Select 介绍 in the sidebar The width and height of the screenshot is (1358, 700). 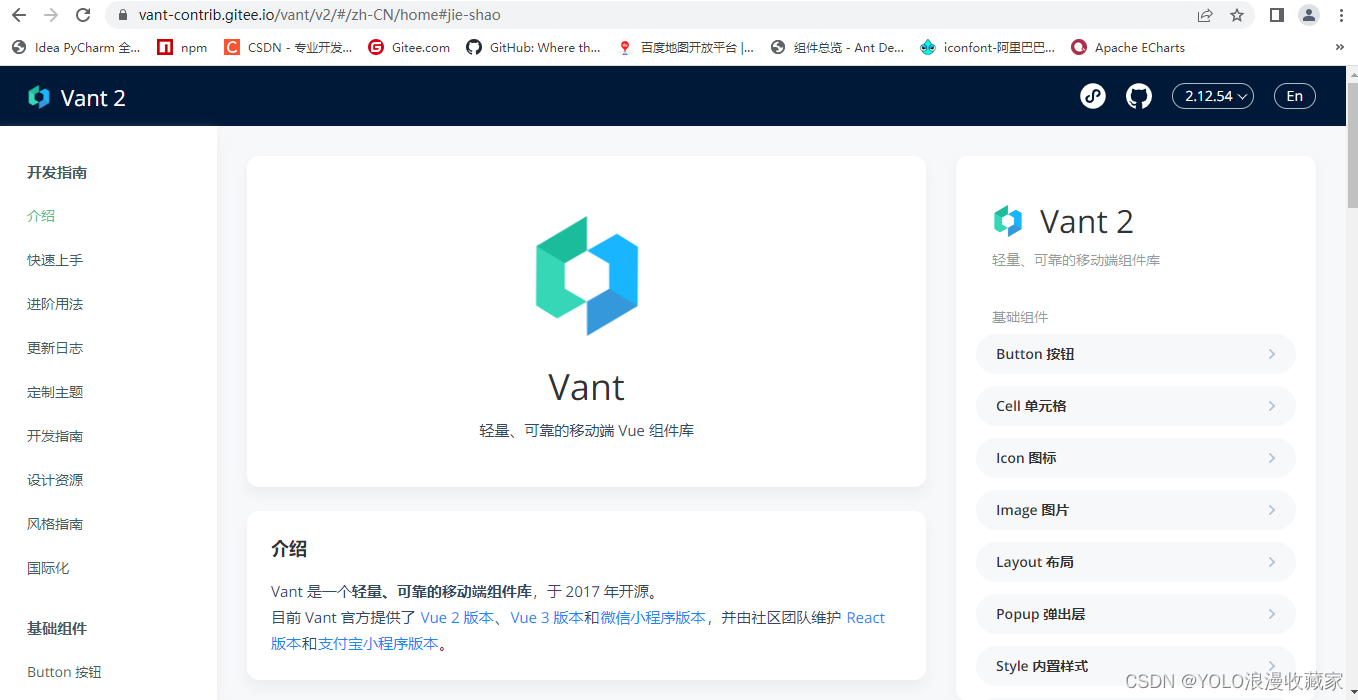click(x=41, y=216)
